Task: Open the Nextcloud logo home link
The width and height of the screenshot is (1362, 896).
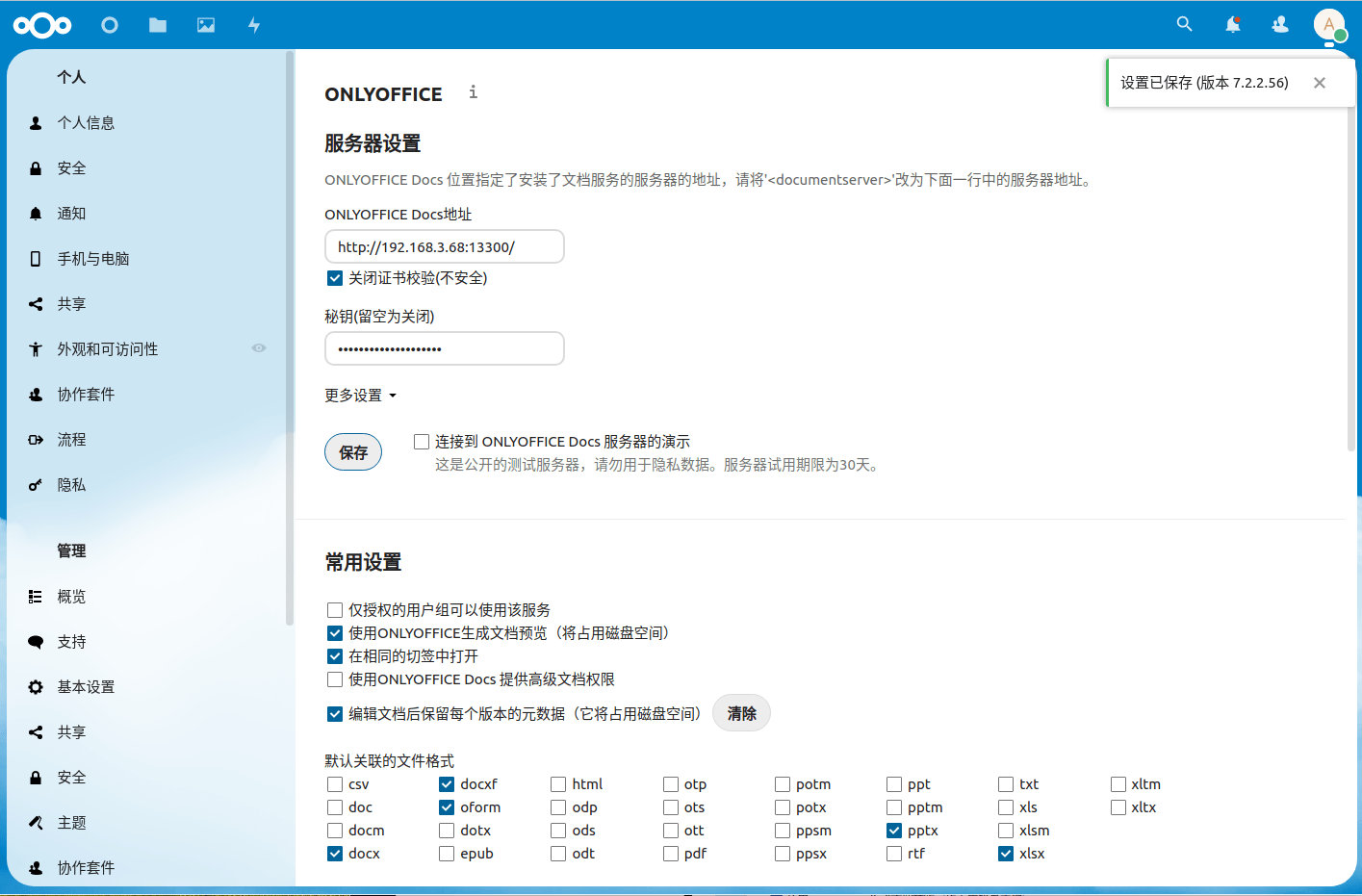Action: tap(42, 25)
